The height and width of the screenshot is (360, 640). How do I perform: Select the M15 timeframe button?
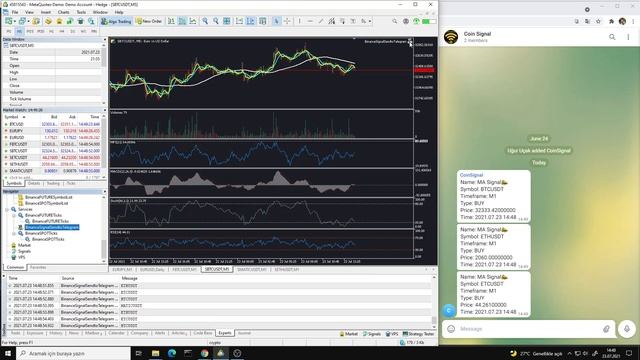pos(30,31)
